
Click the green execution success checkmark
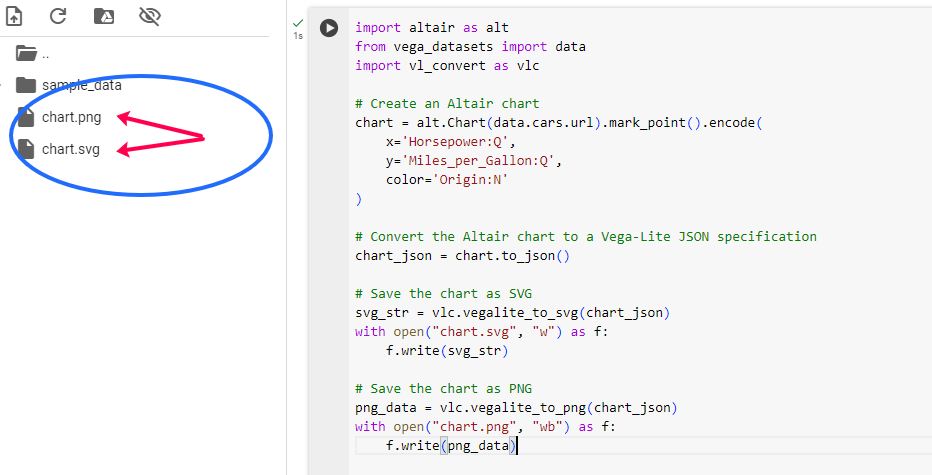298,22
